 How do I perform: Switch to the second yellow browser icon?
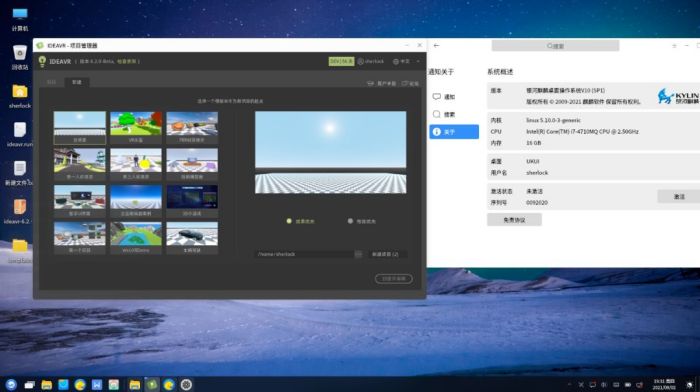point(169,384)
